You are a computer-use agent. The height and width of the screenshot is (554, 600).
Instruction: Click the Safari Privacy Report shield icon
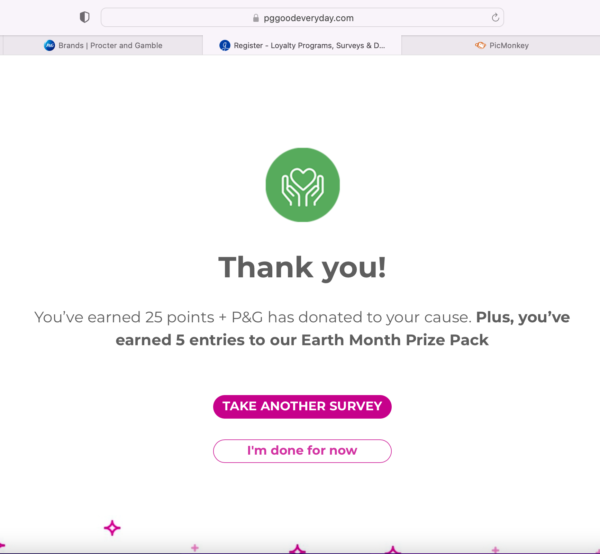[84, 17]
